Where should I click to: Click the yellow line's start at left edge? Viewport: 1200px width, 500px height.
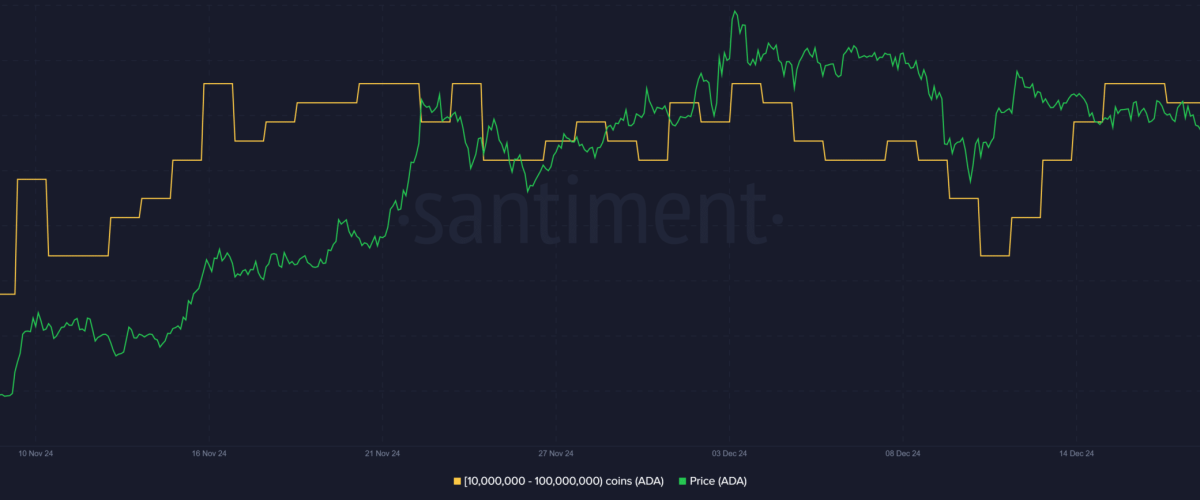point(5,294)
